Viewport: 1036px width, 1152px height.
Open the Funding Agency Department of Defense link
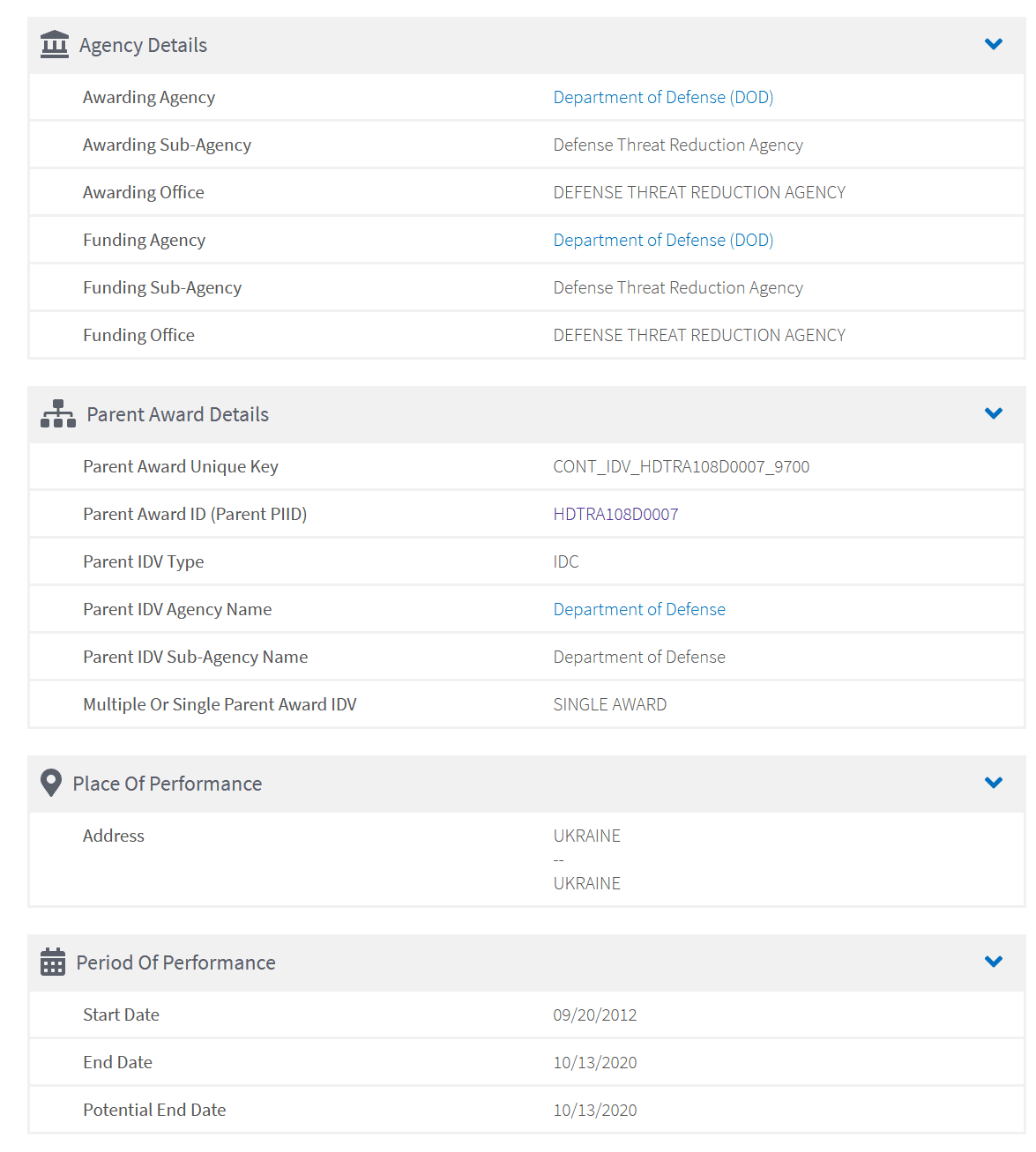[x=663, y=240]
